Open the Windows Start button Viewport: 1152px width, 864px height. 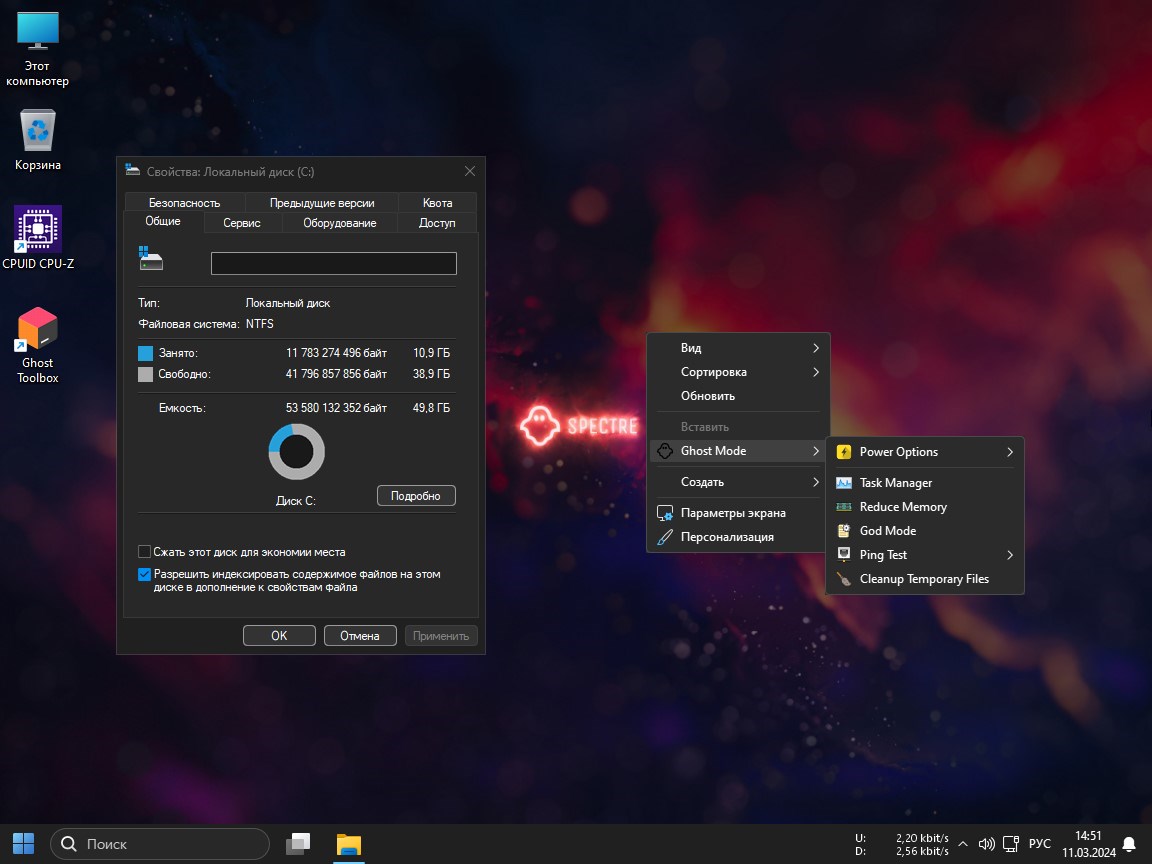[24, 843]
